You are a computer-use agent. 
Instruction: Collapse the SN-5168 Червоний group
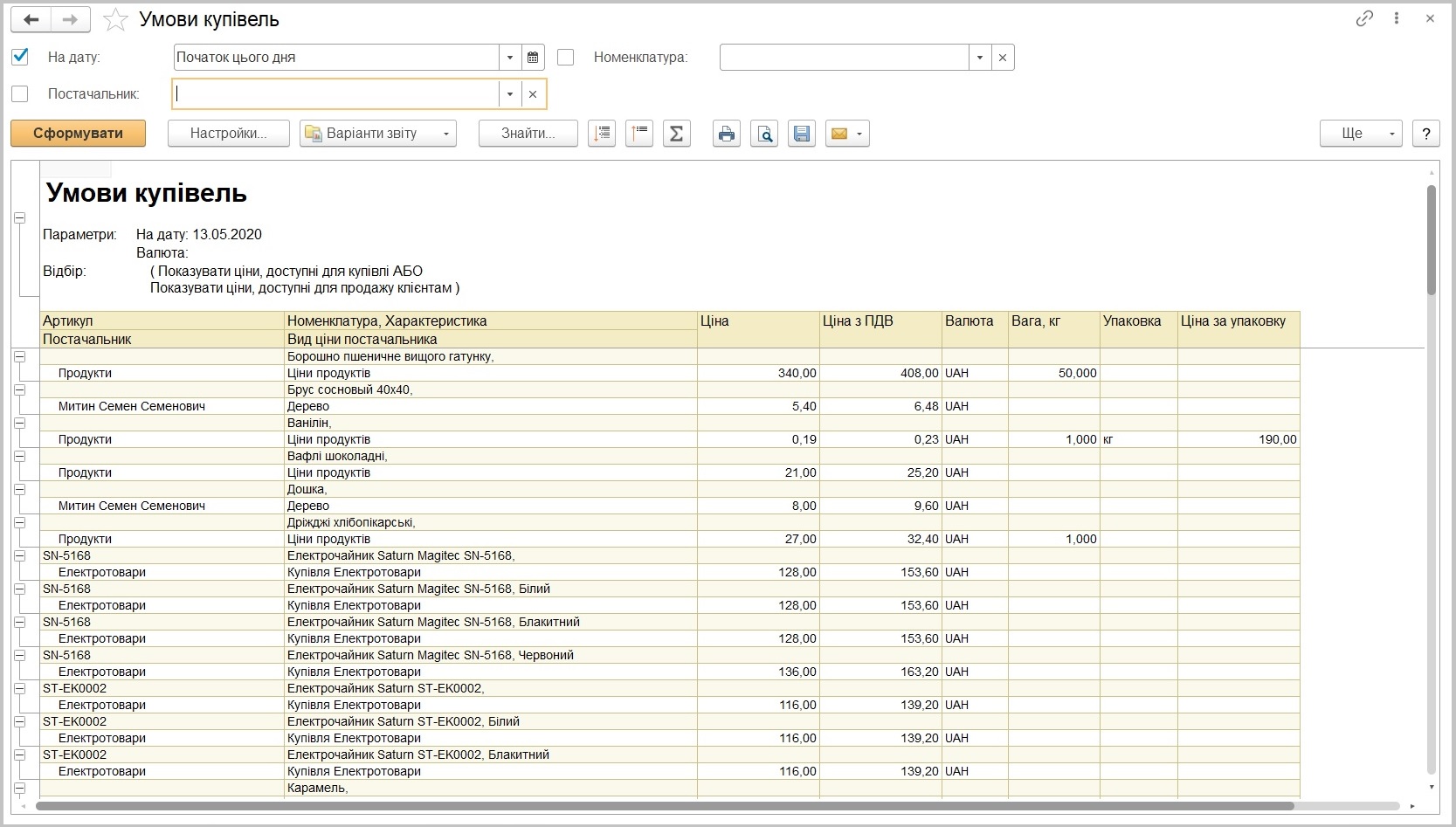click(x=19, y=655)
